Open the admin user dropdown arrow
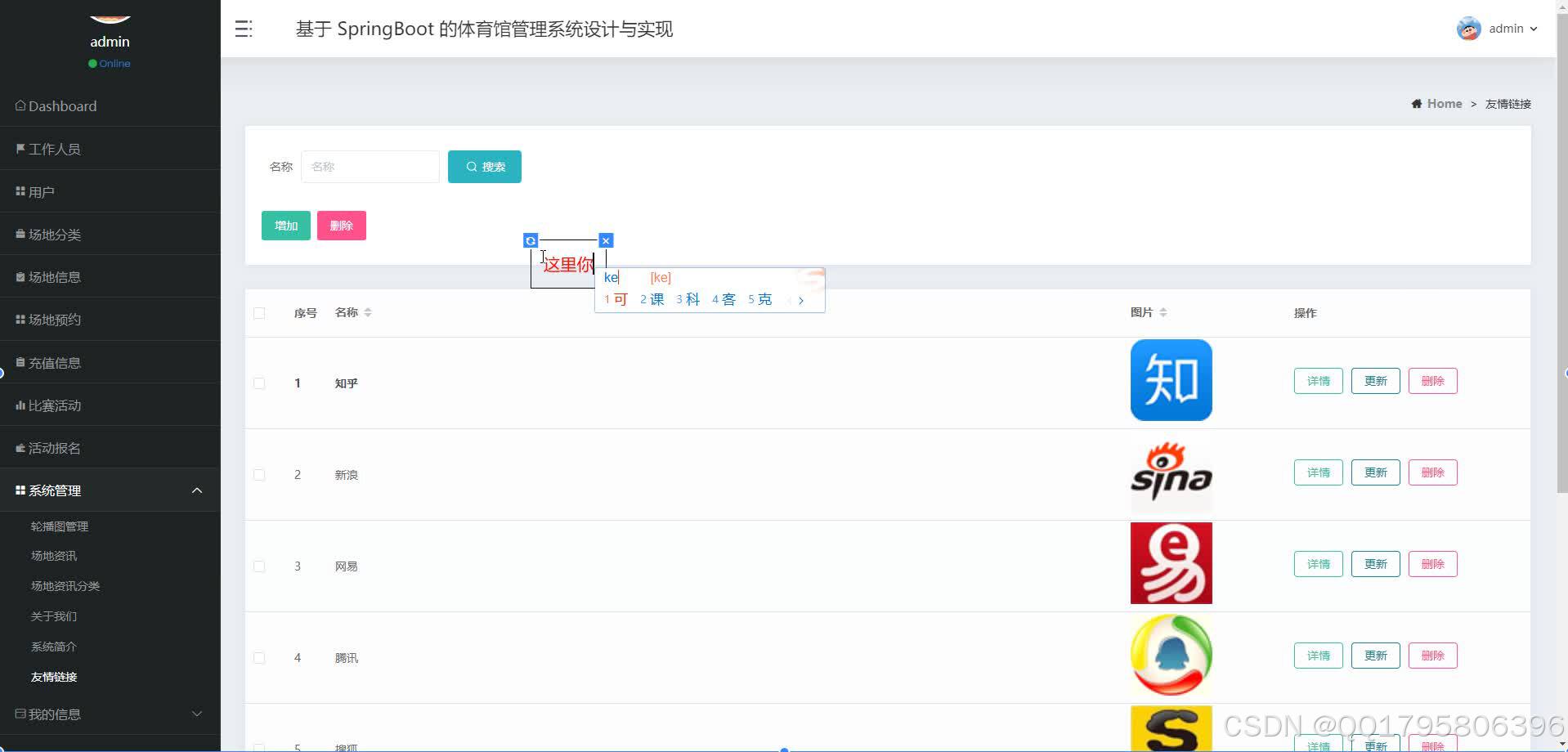1568x752 pixels. pyautogui.click(x=1534, y=29)
